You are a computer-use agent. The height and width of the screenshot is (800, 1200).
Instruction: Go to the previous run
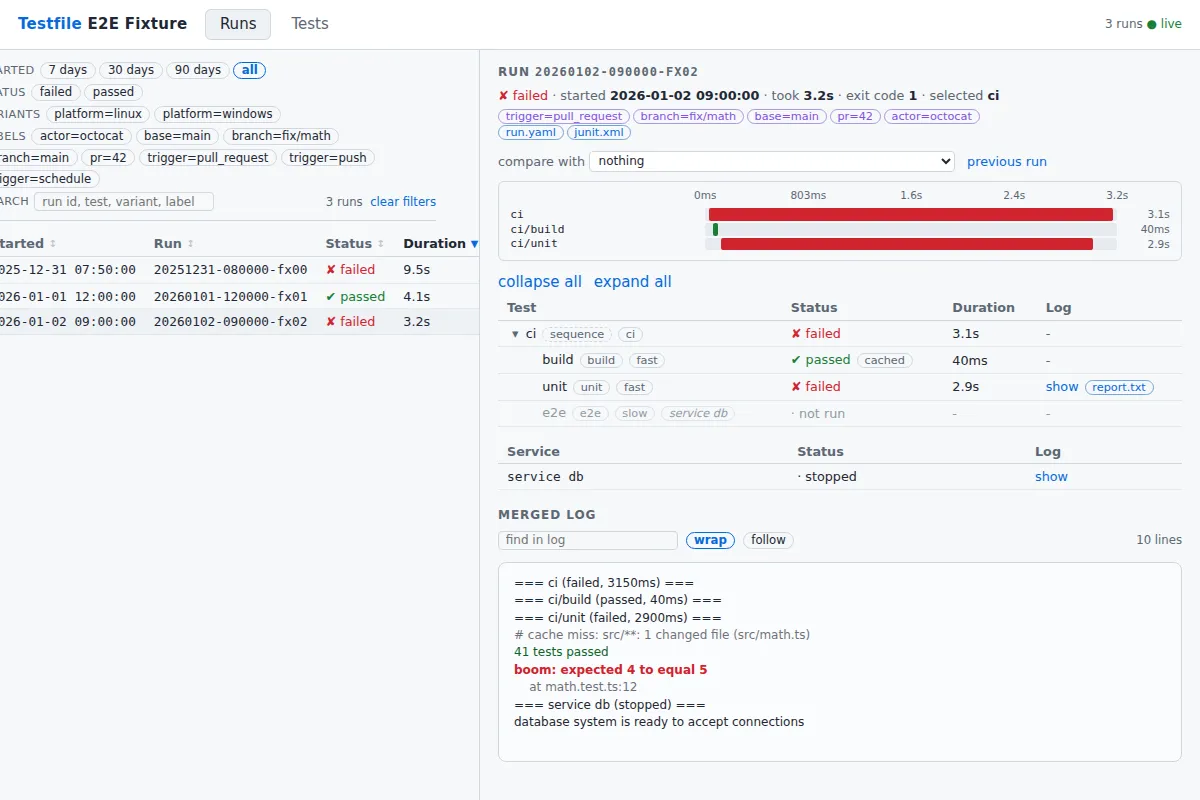[x=1007, y=162]
